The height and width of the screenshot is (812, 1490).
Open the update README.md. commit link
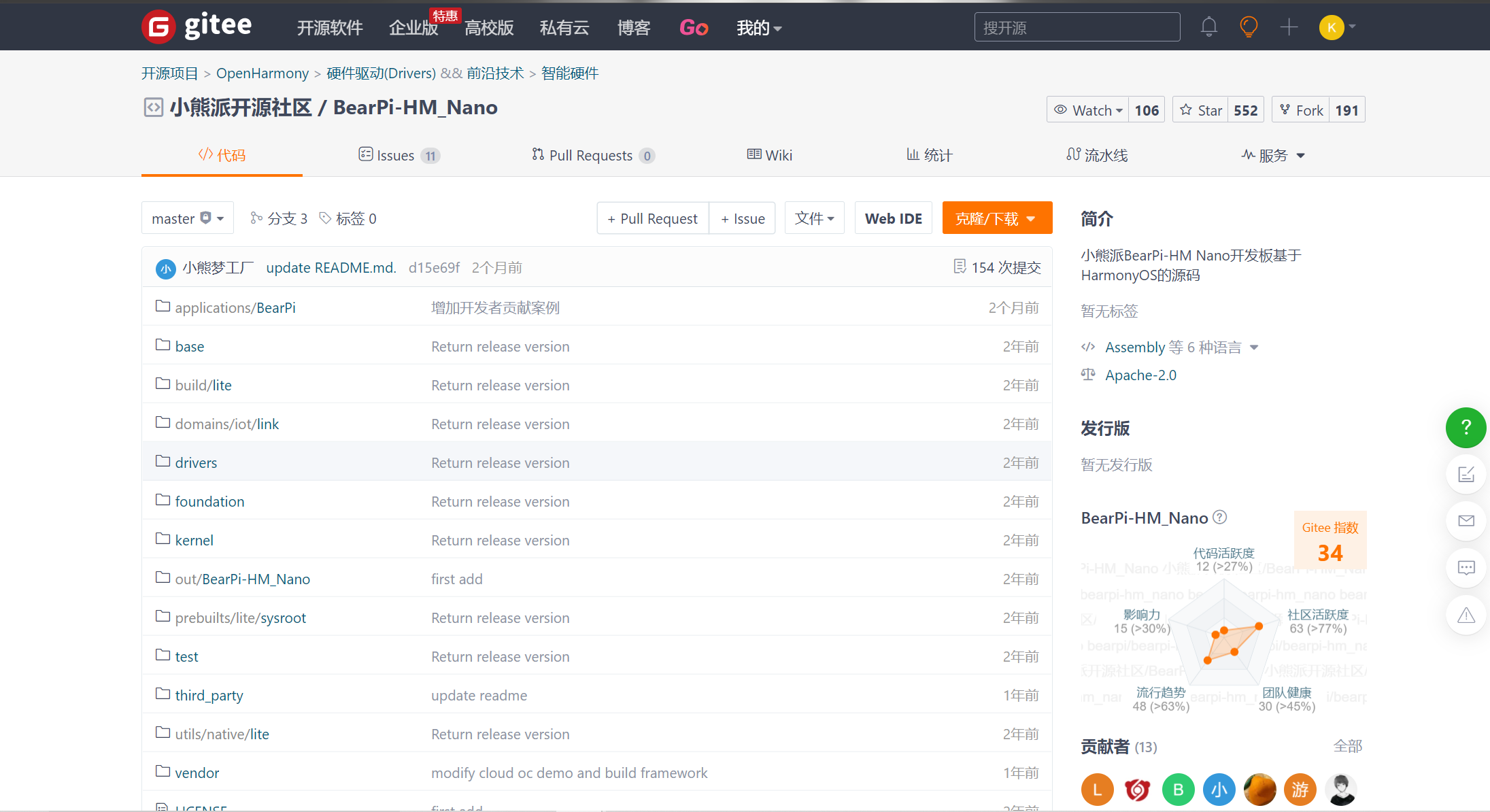click(331, 267)
